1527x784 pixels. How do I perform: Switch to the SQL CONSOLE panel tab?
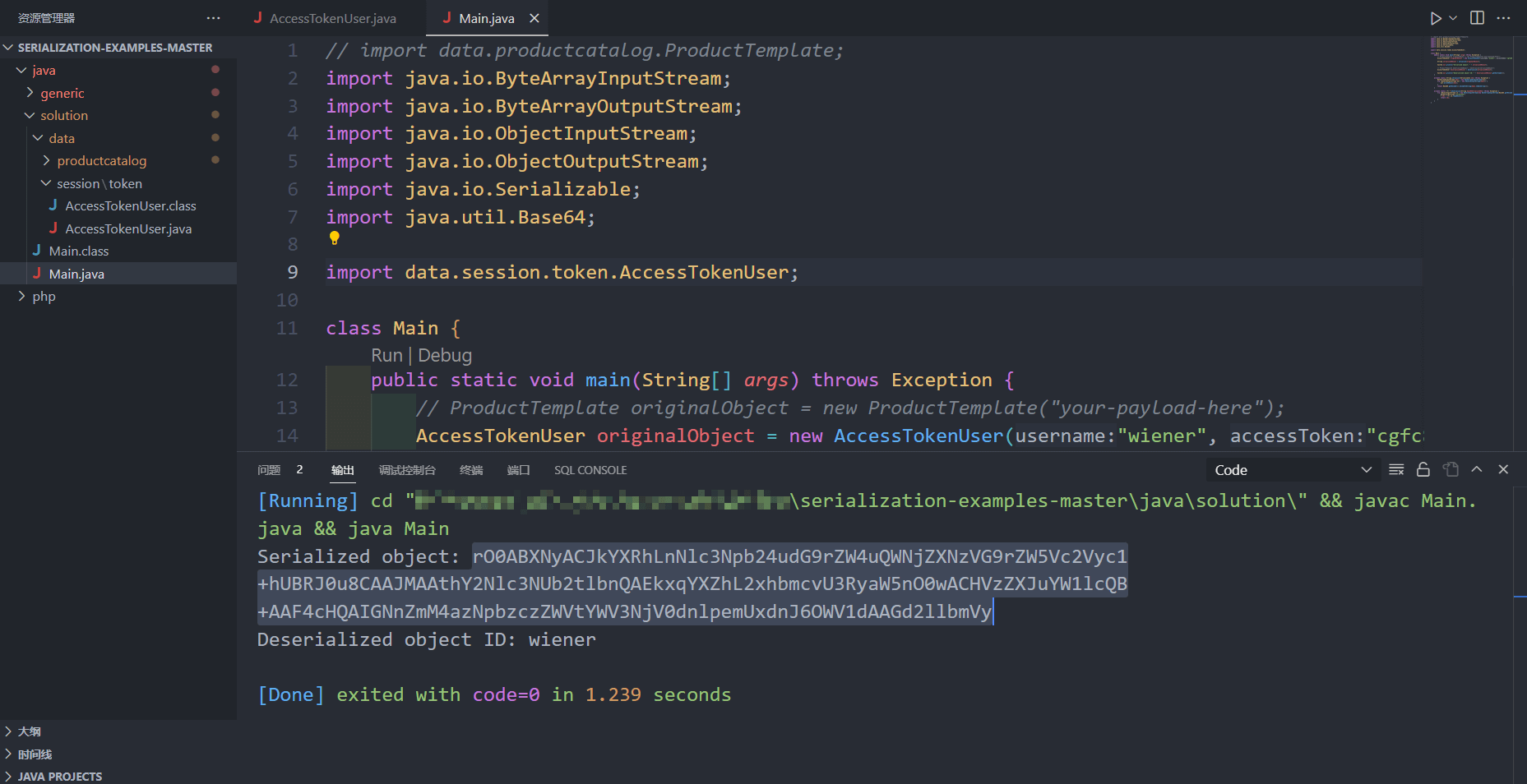(x=590, y=470)
